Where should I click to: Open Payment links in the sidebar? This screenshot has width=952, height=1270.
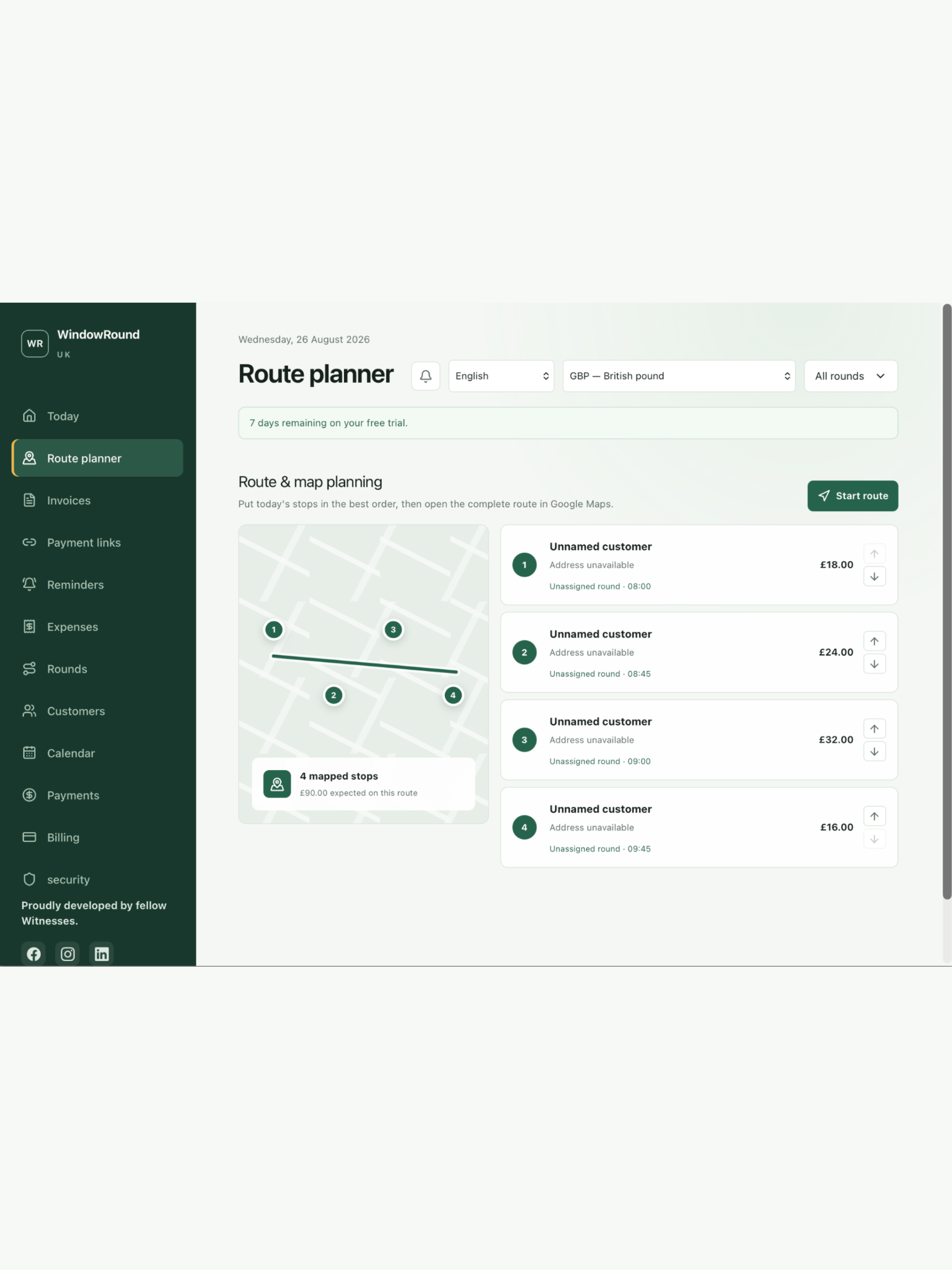(x=97, y=543)
